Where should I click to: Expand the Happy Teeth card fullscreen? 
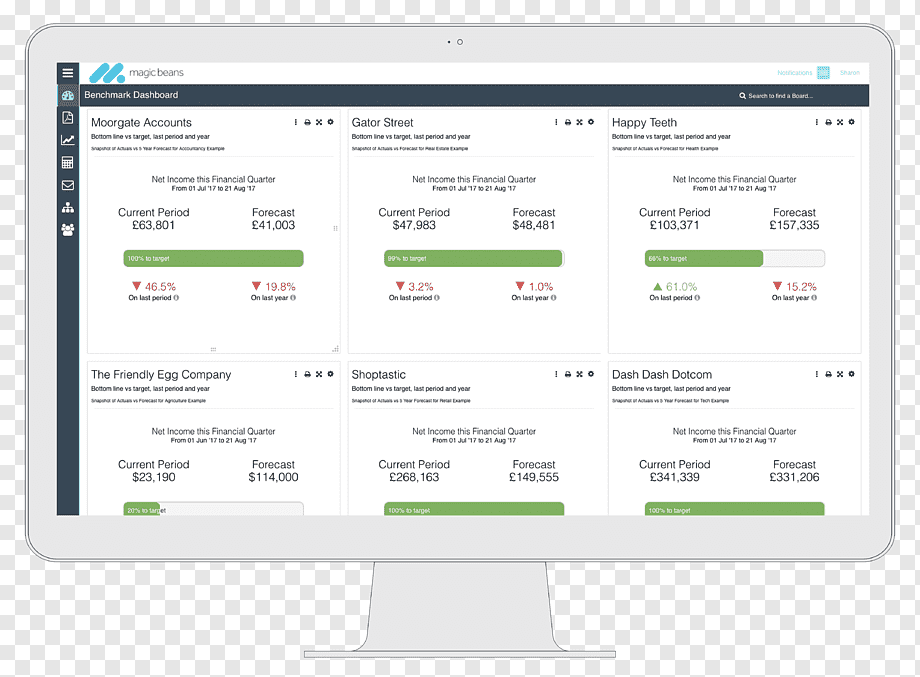point(840,122)
